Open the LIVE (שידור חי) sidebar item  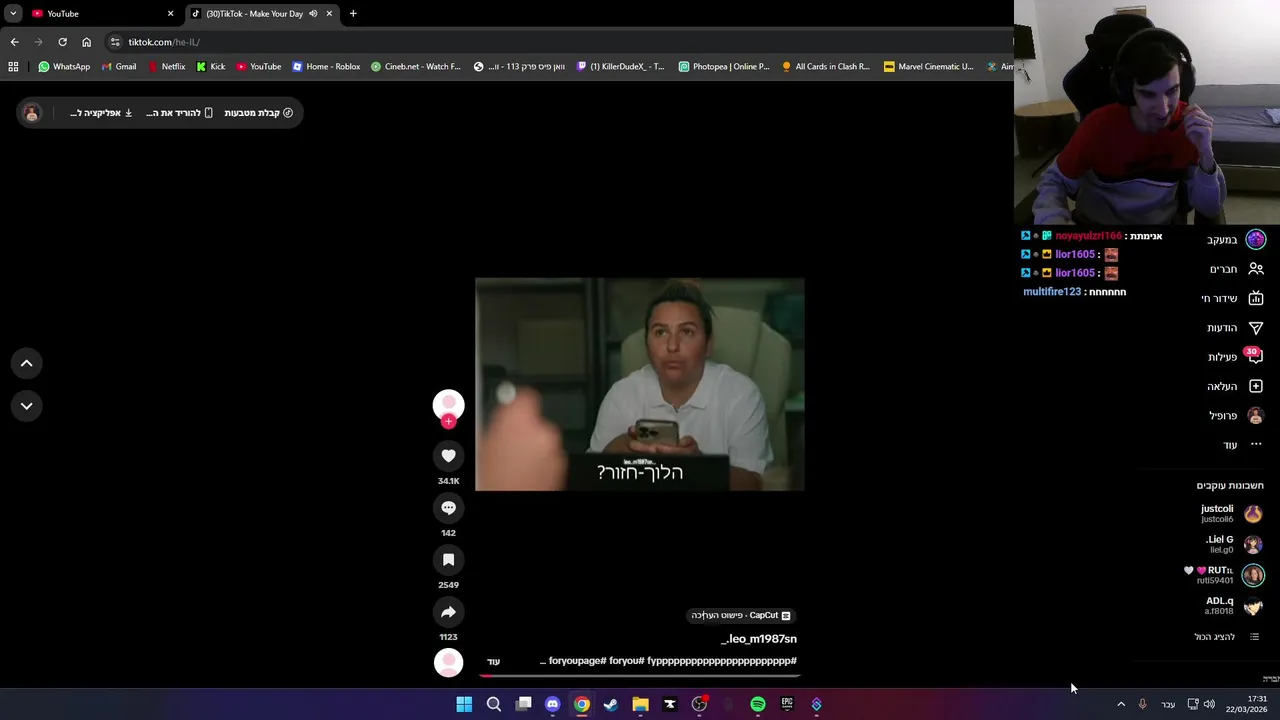click(1233, 298)
